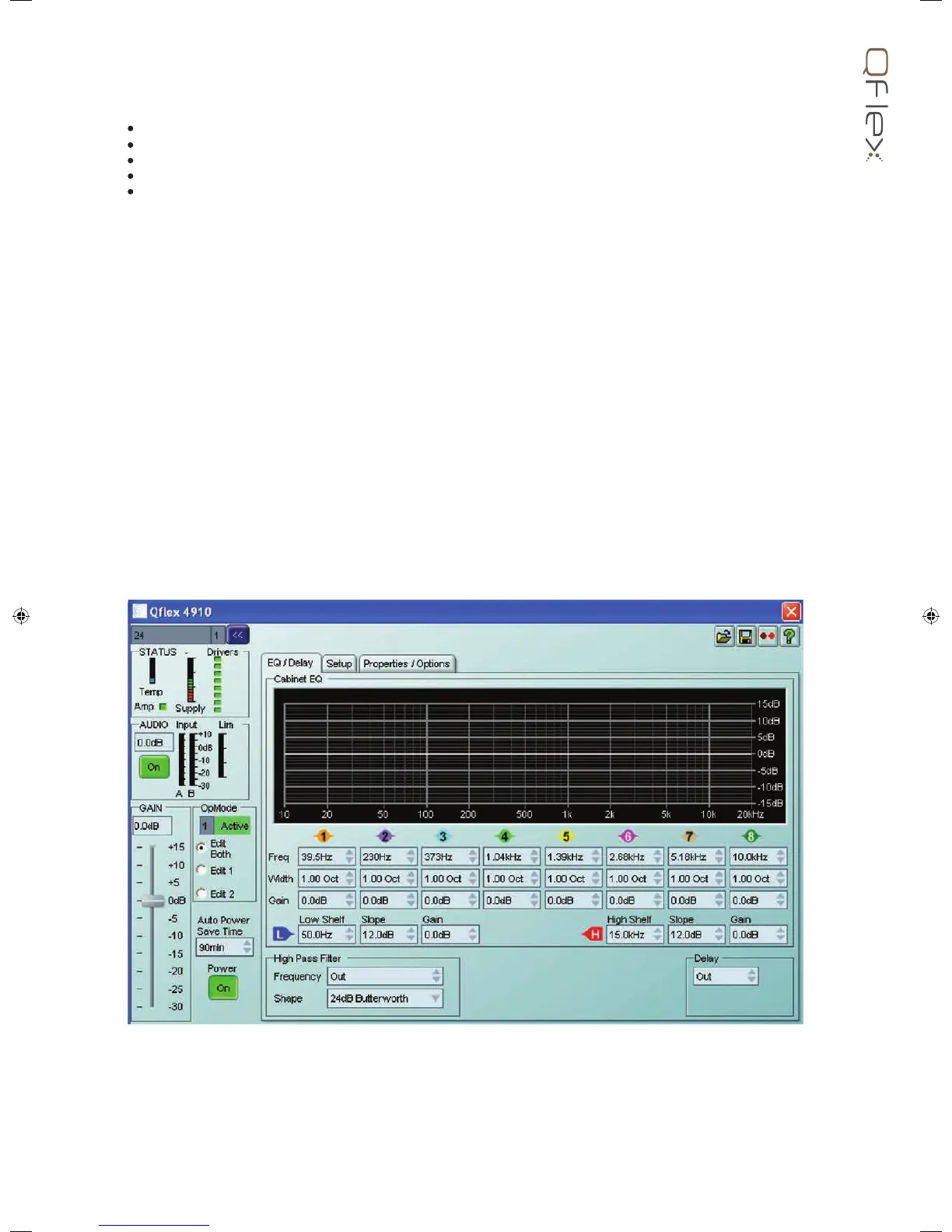The width and height of the screenshot is (952, 1232).
Task: Adjust the Low Shelf Gain spinner
Action: 450,934
